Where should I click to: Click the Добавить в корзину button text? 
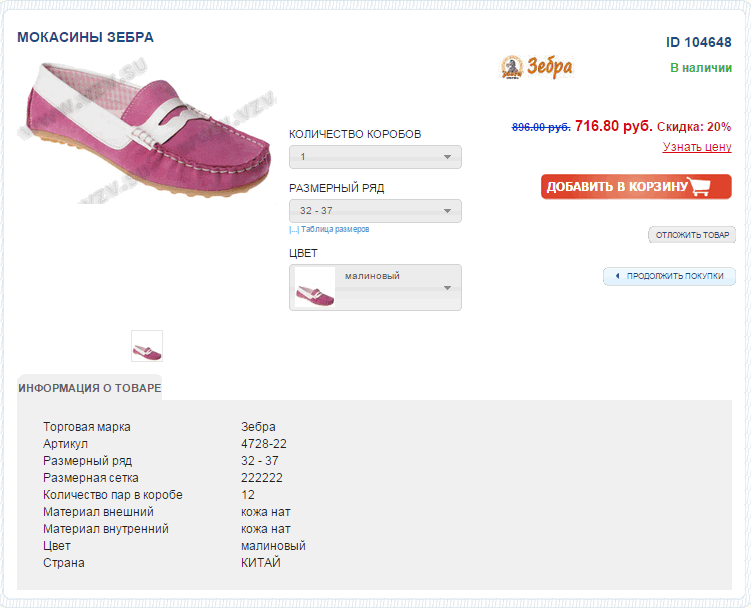(x=617, y=187)
